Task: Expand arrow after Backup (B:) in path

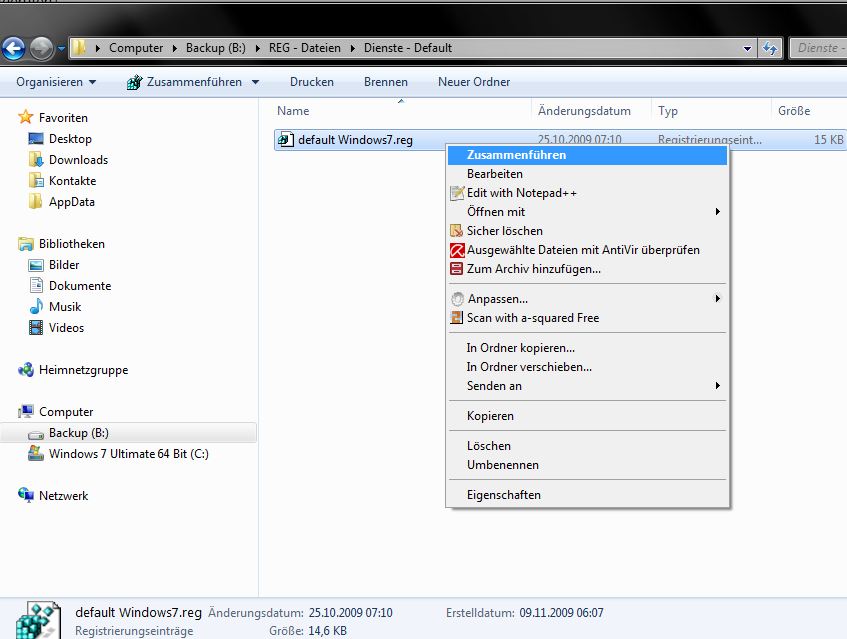Action: click(x=258, y=48)
